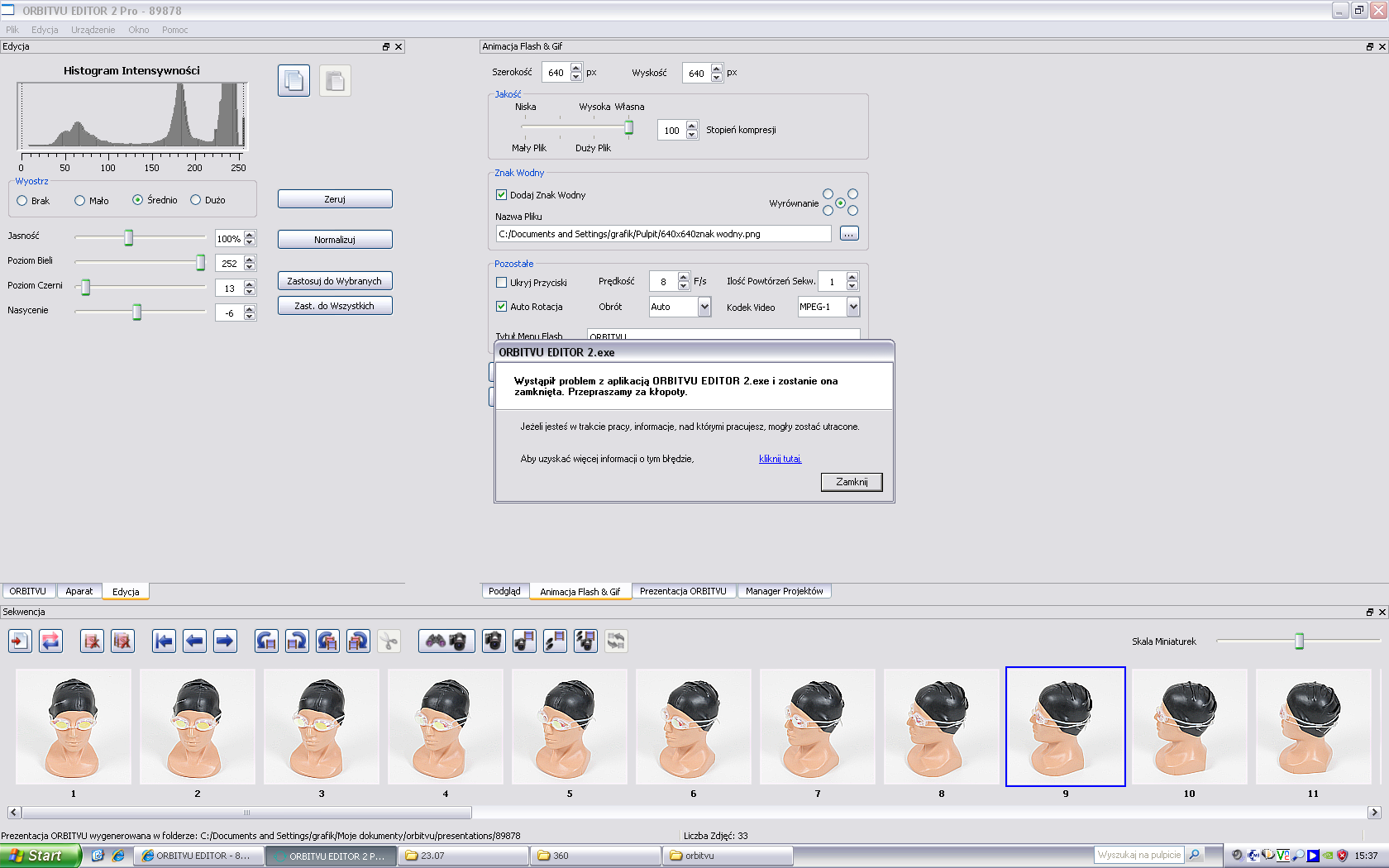Image resolution: width=1389 pixels, height=868 pixels.
Task: Decrease Nasycenie saturation spinner value
Action: 250,317
